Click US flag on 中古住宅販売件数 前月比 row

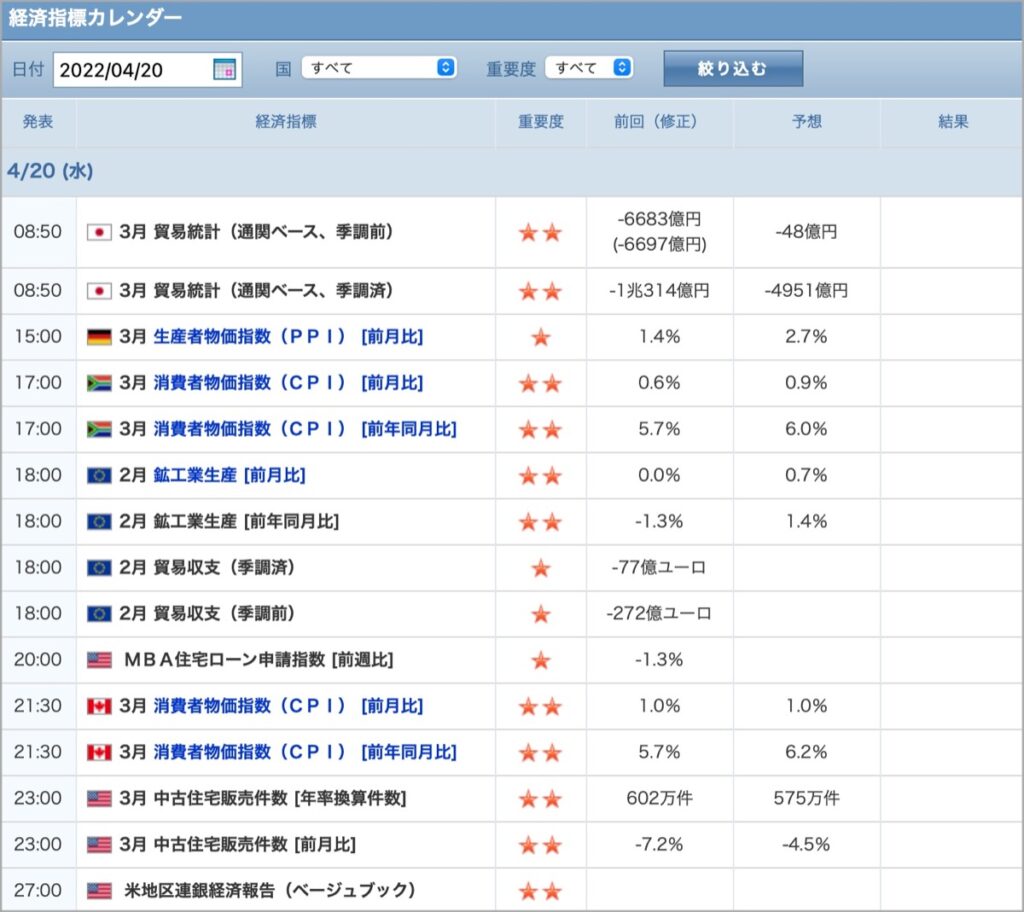(99, 845)
